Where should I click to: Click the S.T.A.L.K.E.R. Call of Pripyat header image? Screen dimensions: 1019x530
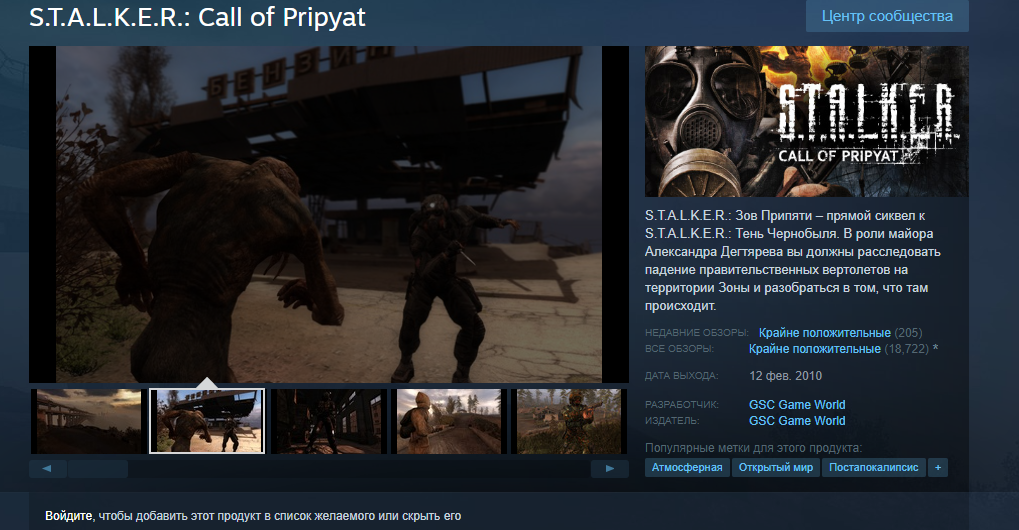[806, 121]
